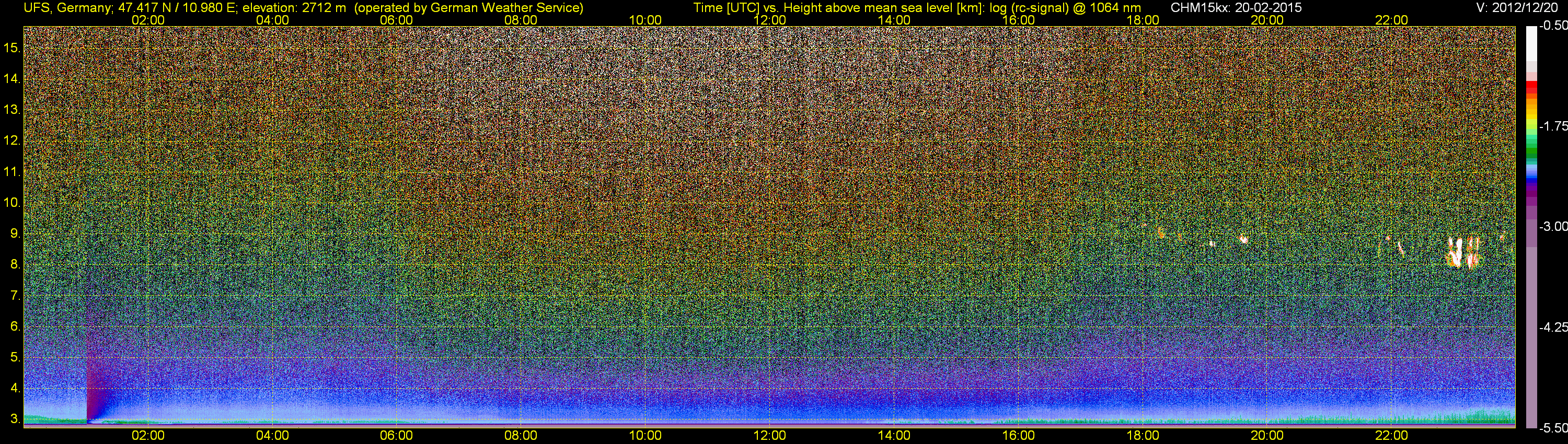Click the '22:00' label on the top time axis
This screenshot has height=444, width=1568.
pyautogui.click(x=1391, y=20)
